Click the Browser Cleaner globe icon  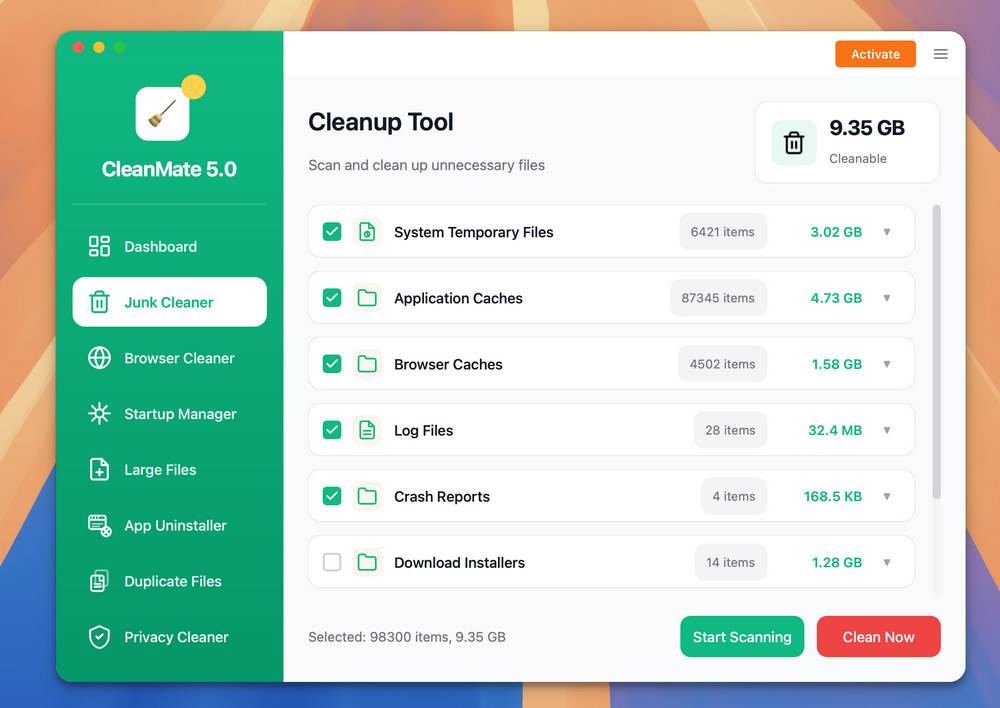pyautogui.click(x=99, y=358)
